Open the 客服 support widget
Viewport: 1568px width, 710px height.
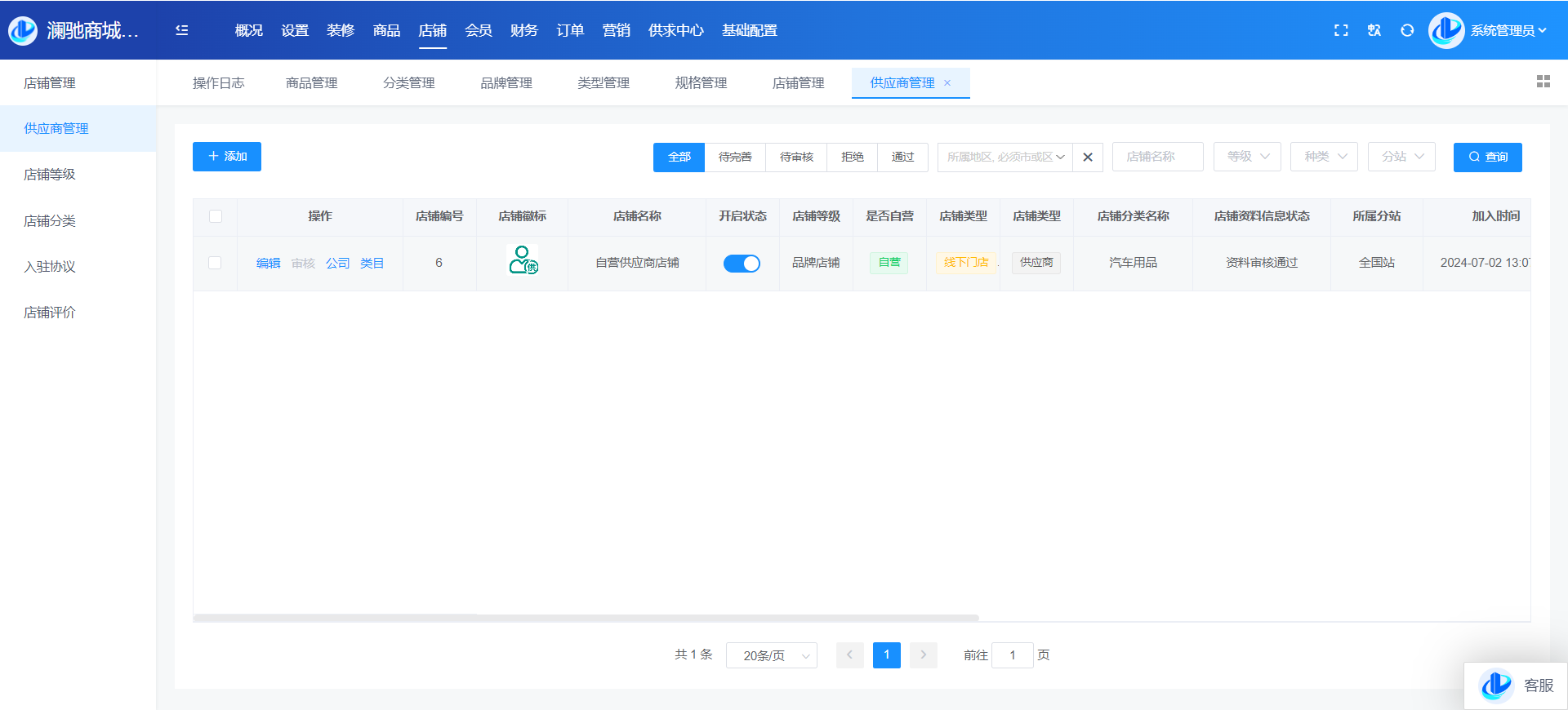(x=1516, y=686)
